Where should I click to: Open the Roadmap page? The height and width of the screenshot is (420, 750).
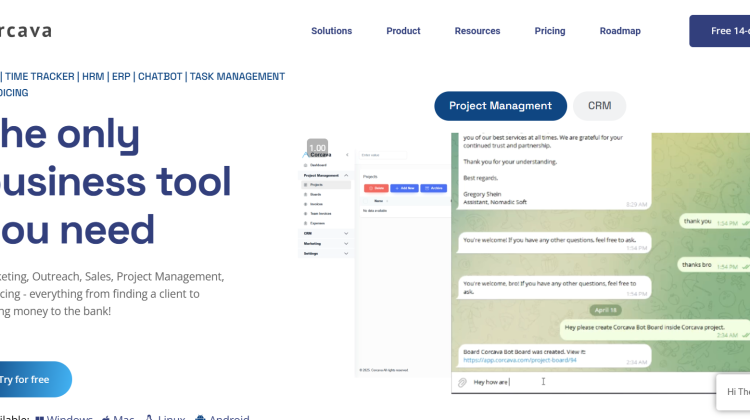[x=620, y=31]
